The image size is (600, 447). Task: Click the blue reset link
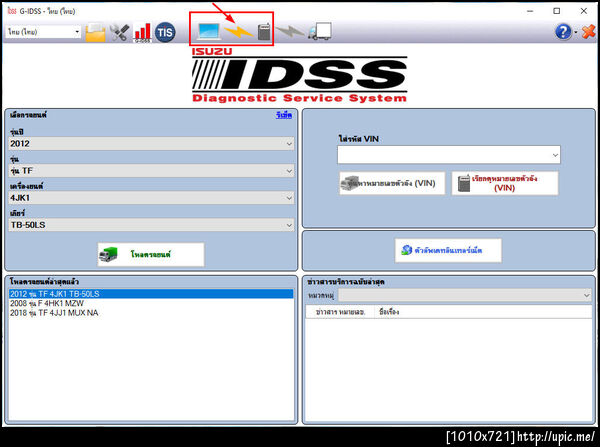284,115
